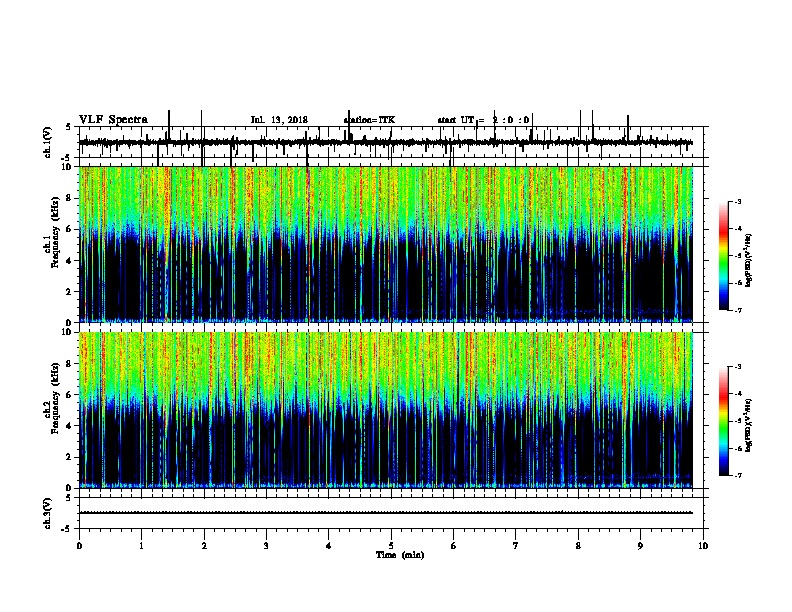Click the "-7" label on ch.1 color bar

click(738, 310)
